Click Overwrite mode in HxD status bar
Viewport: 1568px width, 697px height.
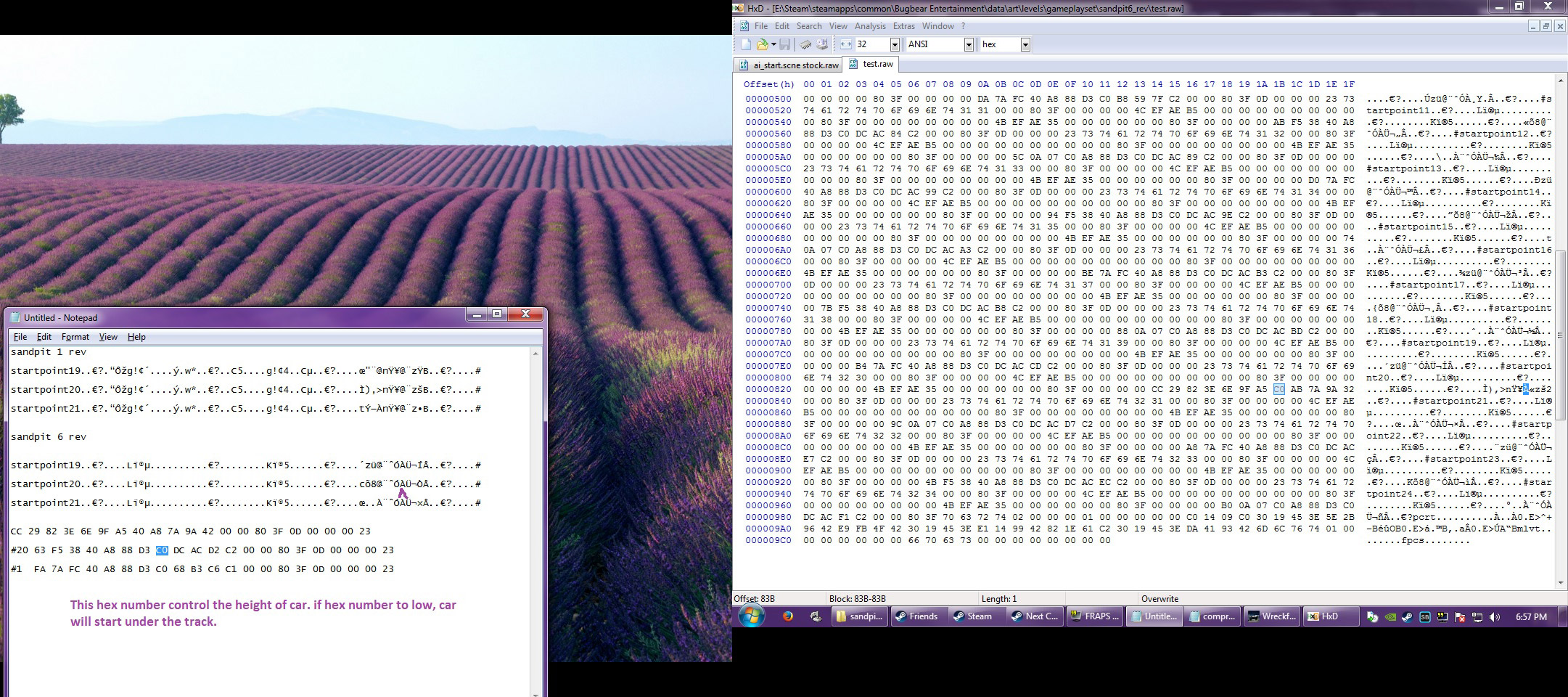pyautogui.click(x=1159, y=599)
